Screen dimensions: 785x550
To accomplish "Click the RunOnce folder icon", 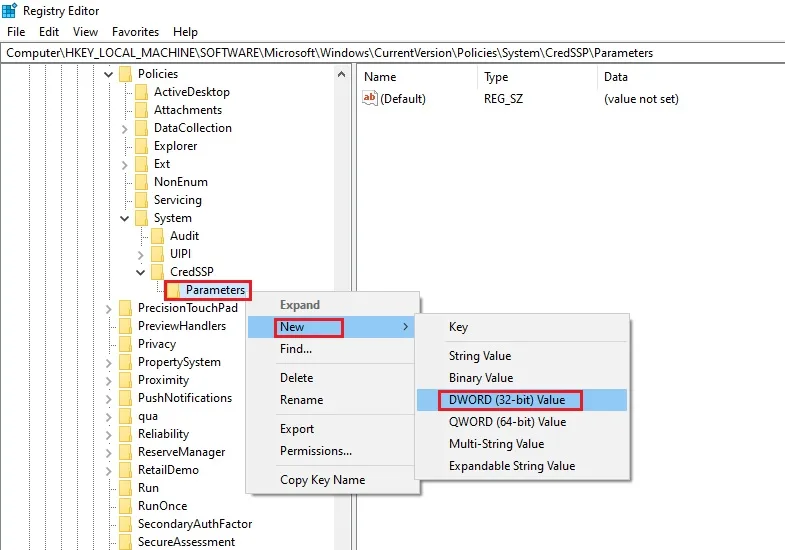I will pos(126,506).
